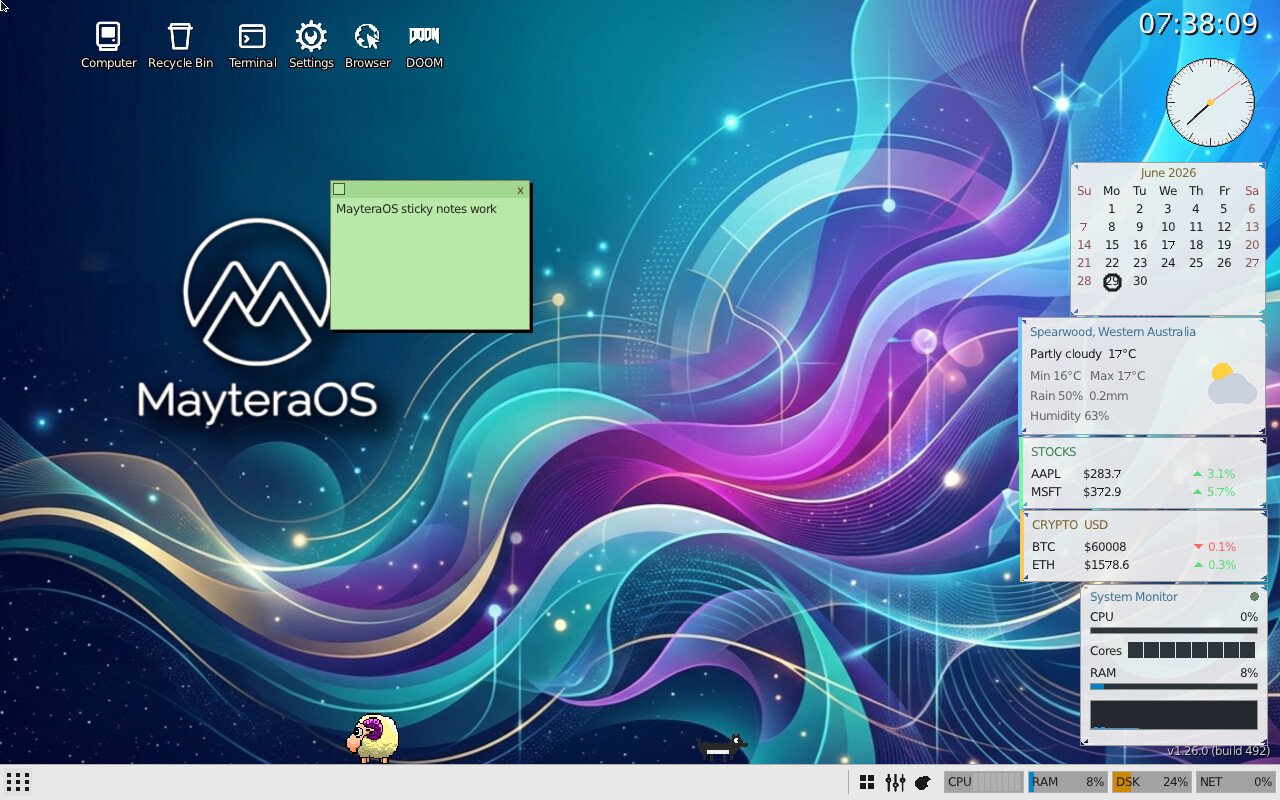Screen dimensions: 1280x800
Task: Click the CRYPTO USD widget title
Action: (1070, 525)
